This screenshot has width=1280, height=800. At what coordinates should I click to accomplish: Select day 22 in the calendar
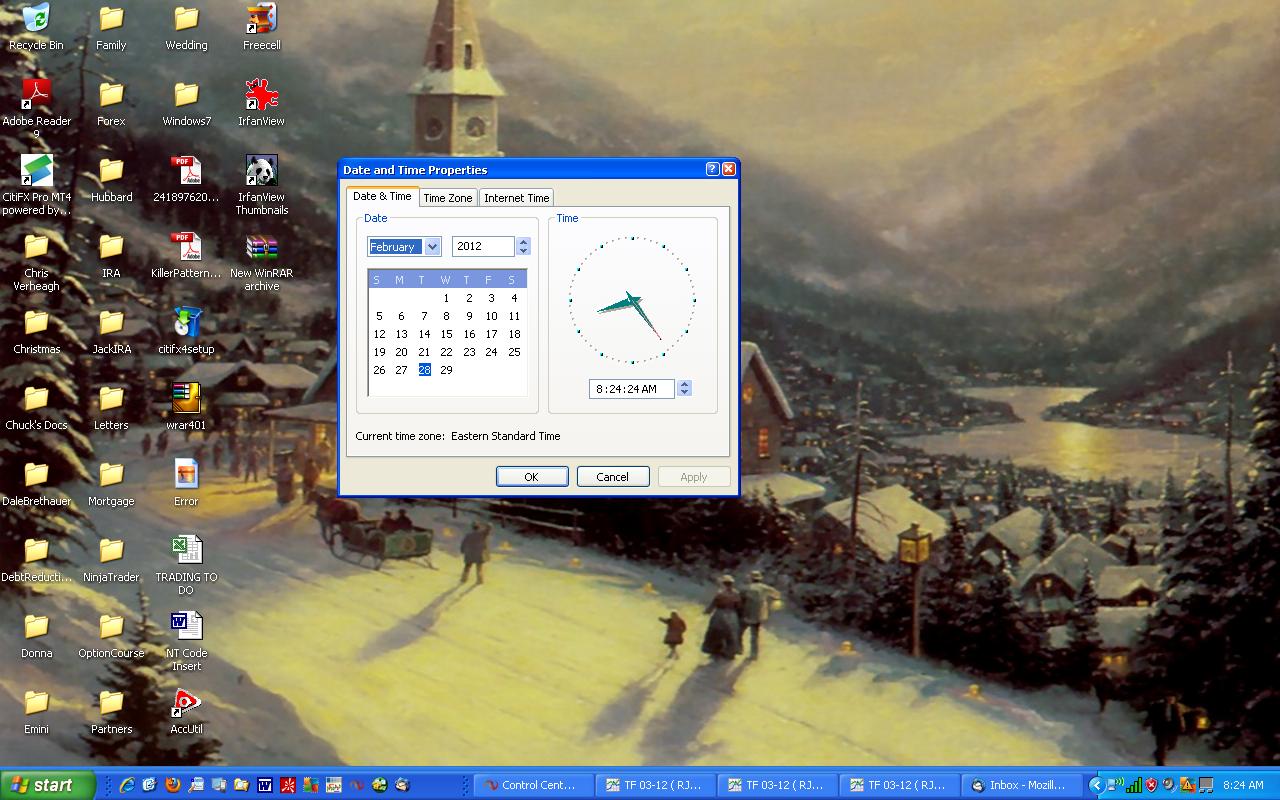click(x=446, y=352)
